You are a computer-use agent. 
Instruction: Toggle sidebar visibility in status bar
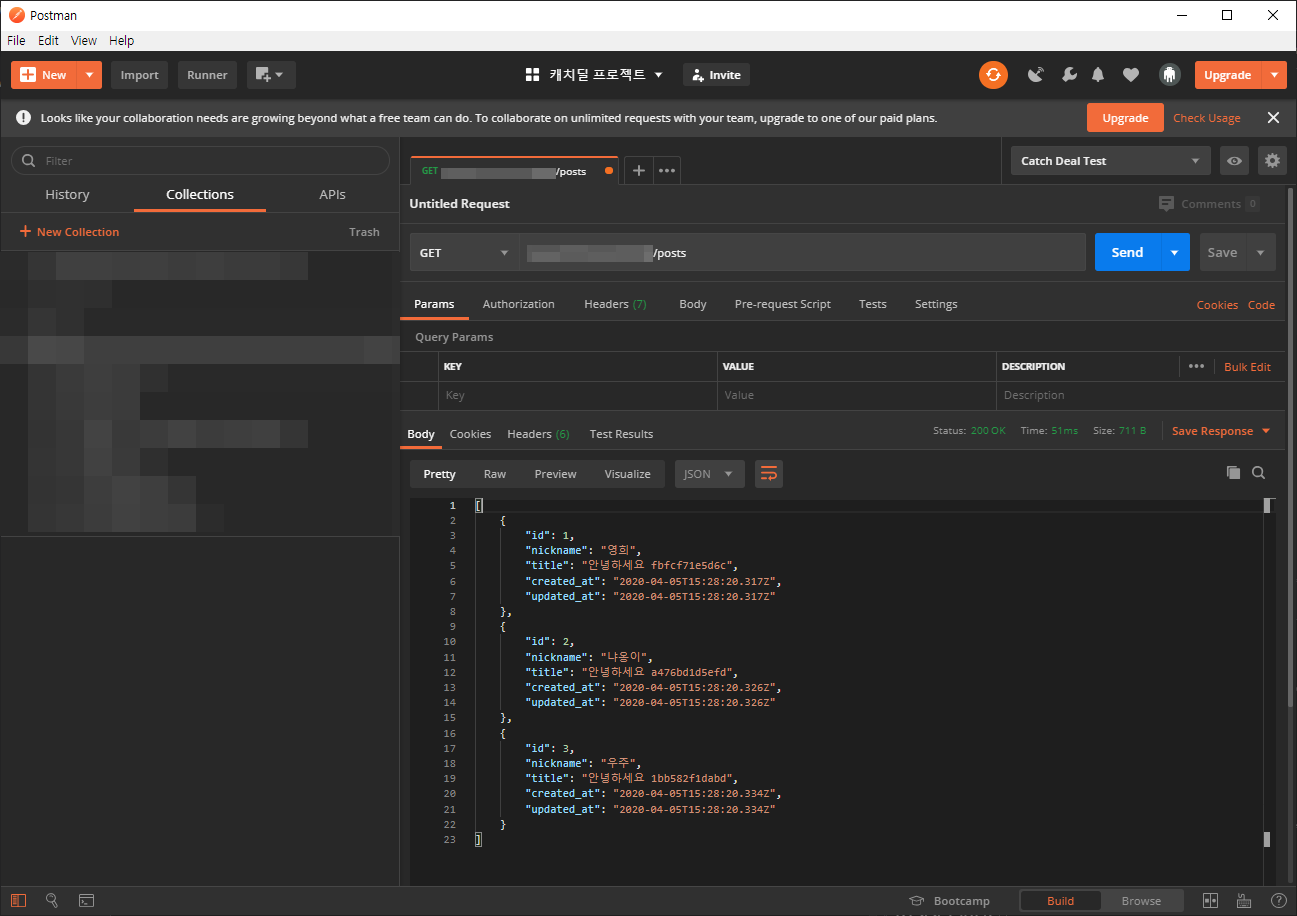pos(19,900)
